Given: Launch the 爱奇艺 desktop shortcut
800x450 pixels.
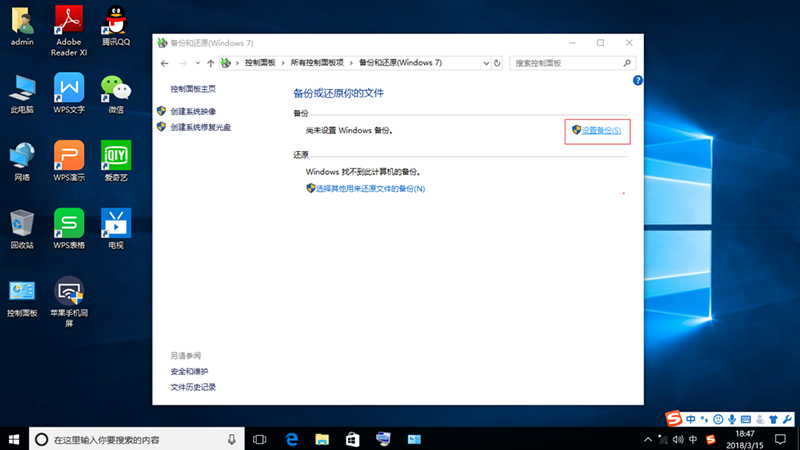Looking at the screenshot, I should coord(116,161).
